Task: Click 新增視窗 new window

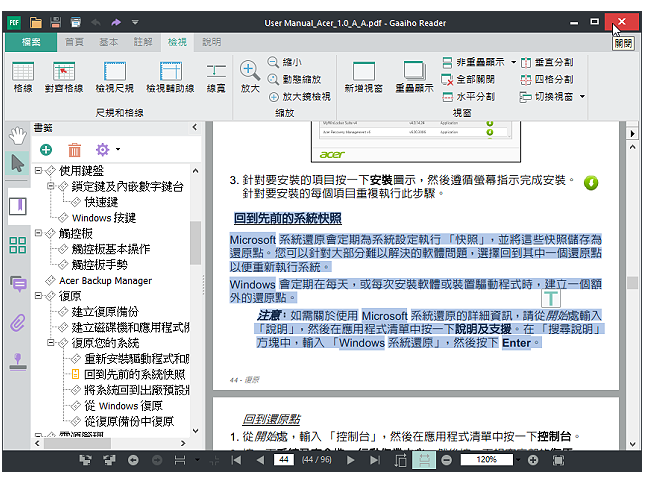Action: 364,77
